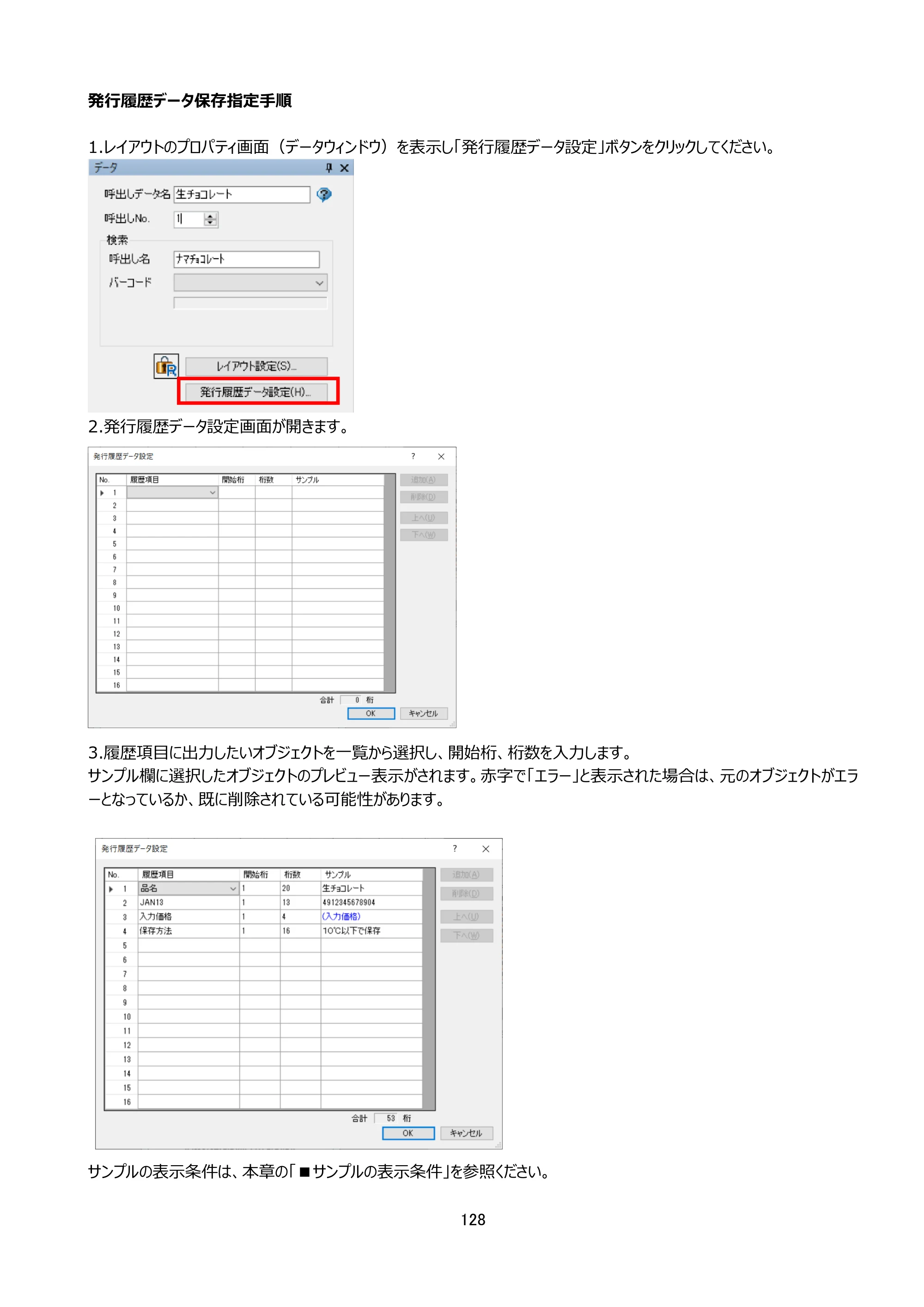Pin the データ panel with pushpin icon
Screen dimensions: 924x1307
coord(328,167)
